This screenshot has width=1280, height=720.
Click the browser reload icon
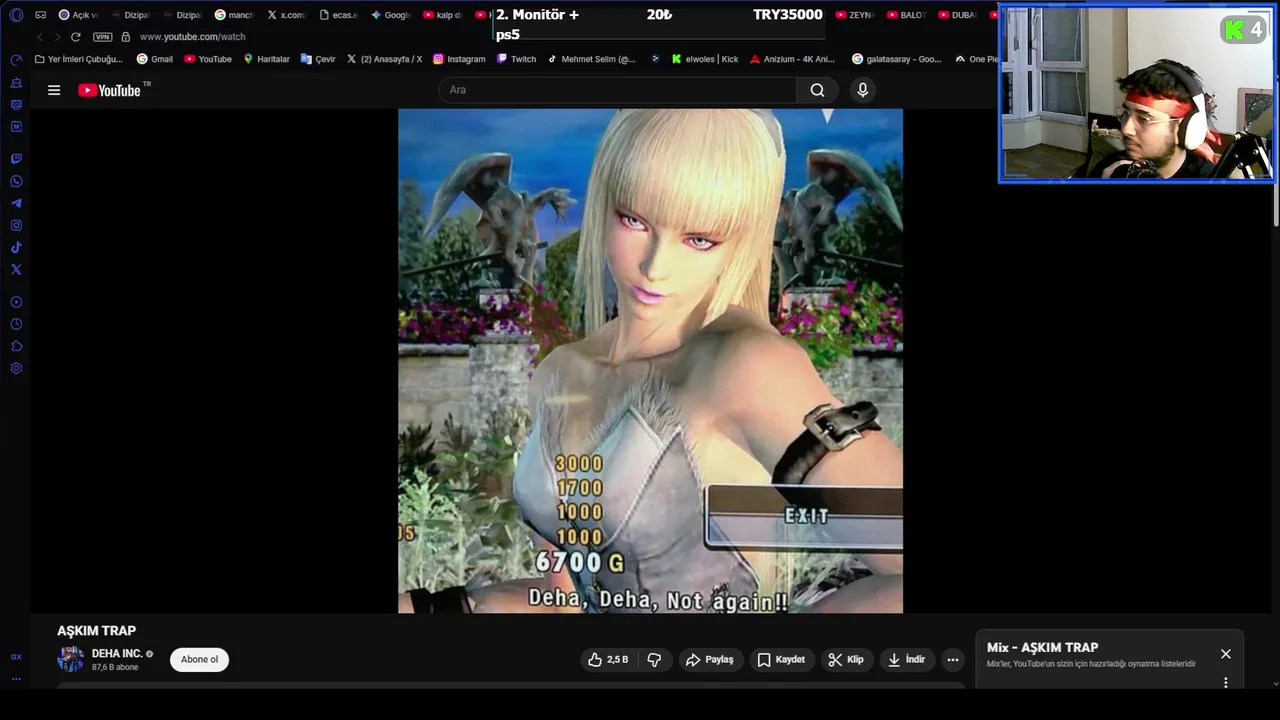pos(75,37)
